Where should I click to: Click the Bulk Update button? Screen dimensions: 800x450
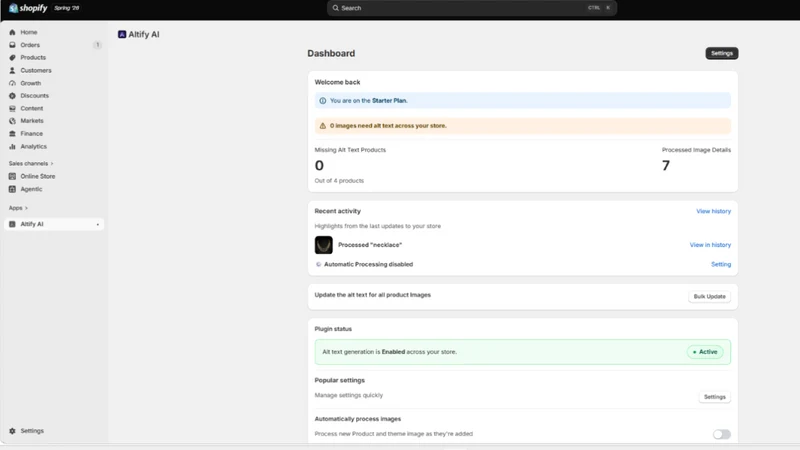coord(709,296)
